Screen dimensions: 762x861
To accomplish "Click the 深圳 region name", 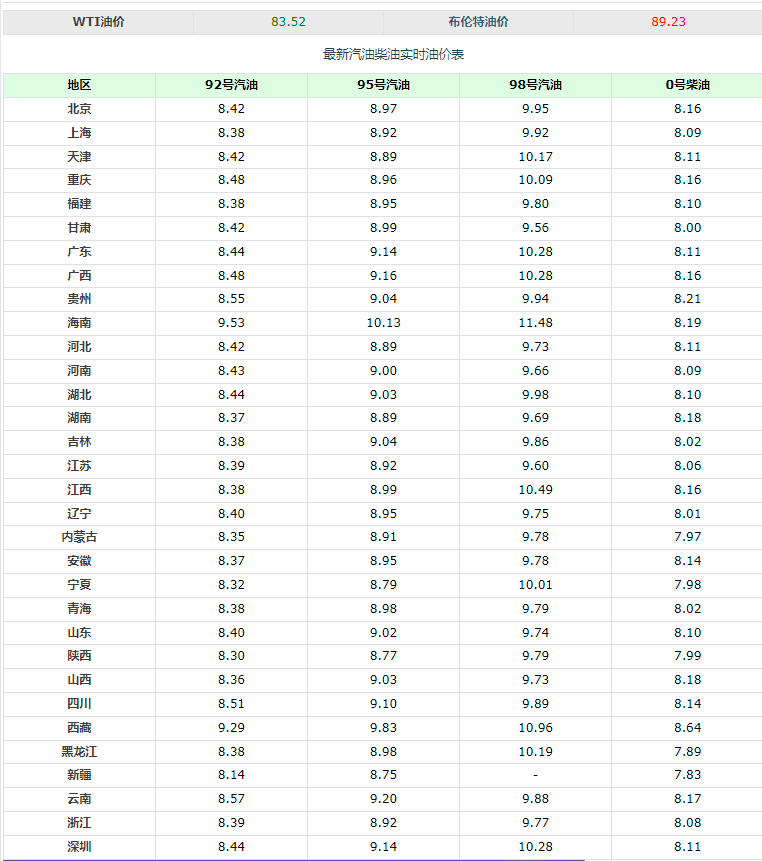I will pos(79,847).
